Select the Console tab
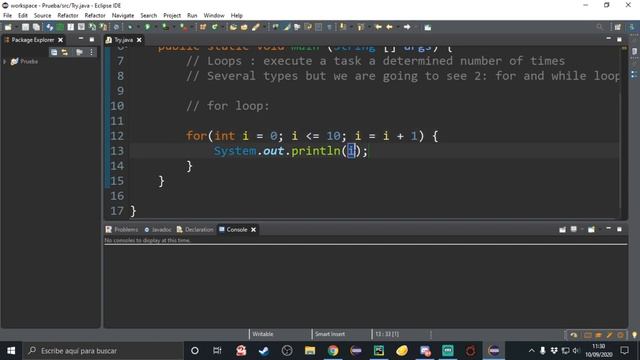This screenshot has width=640, height=360. point(233,229)
